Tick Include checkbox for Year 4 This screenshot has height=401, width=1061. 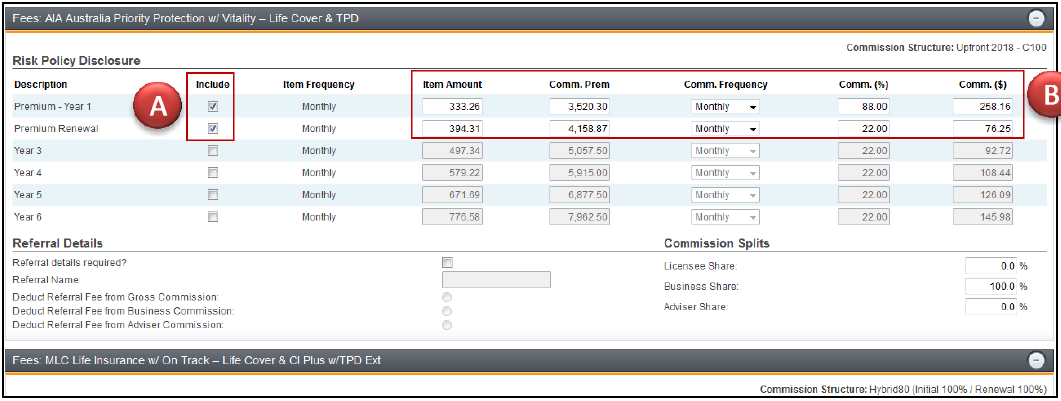(x=212, y=173)
